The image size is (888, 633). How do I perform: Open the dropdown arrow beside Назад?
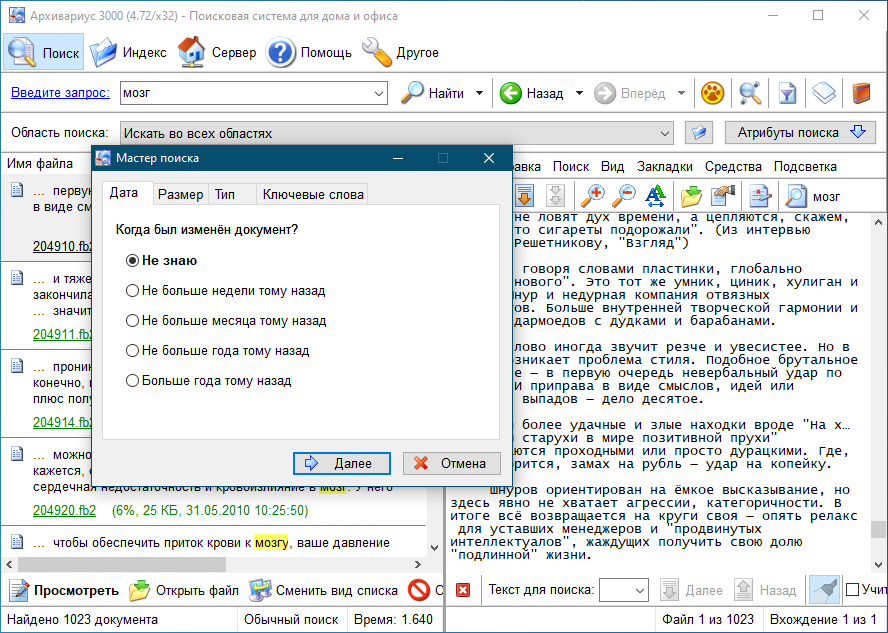point(579,93)
